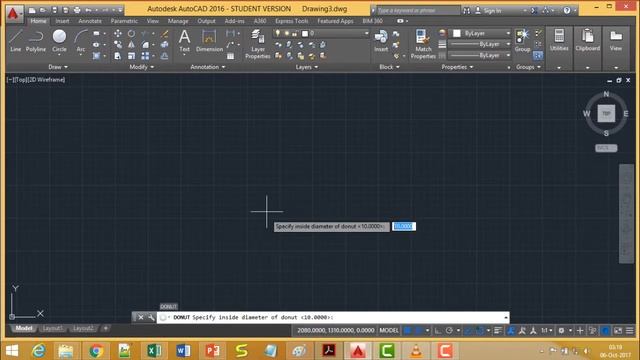Open the Clipboard panel
Screen dimensions: 640x360
point(587,40)
